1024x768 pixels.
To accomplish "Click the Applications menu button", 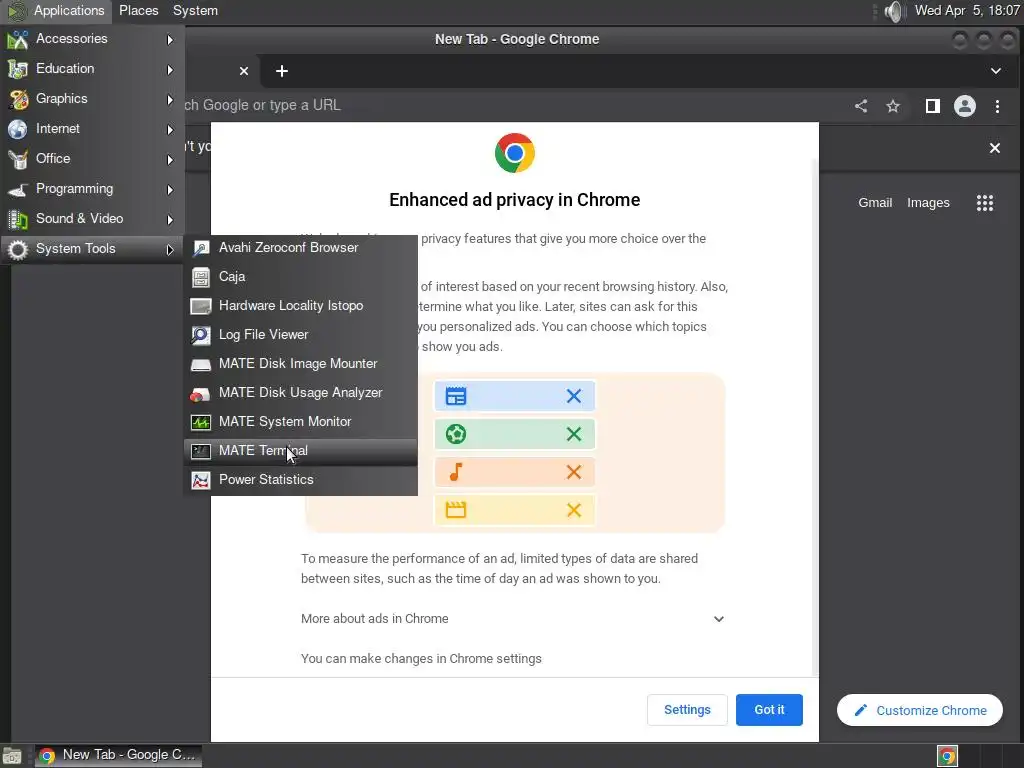I will point(56,10).
